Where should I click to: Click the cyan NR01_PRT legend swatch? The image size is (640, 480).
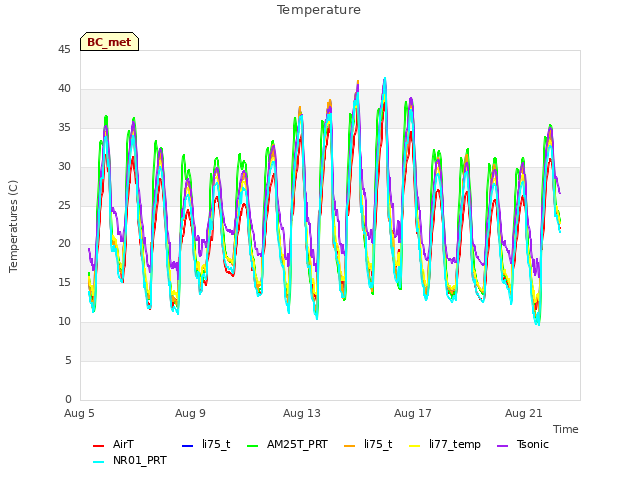tap(99, 462)
